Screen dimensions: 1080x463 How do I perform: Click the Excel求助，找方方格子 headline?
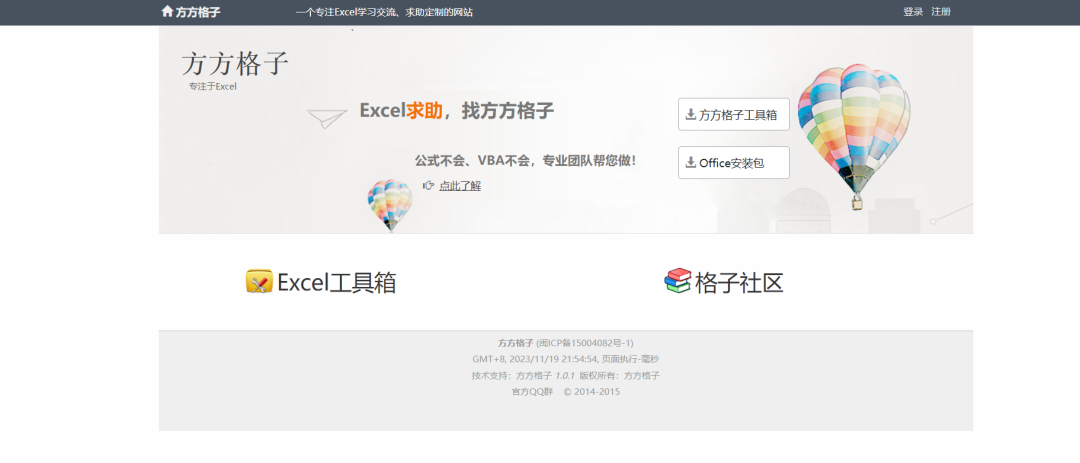[x=457, y=110]
